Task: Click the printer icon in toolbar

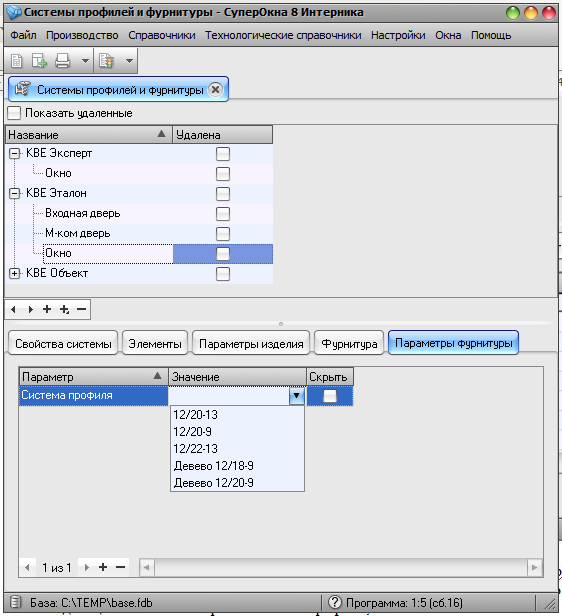Action: coord(62,61)
